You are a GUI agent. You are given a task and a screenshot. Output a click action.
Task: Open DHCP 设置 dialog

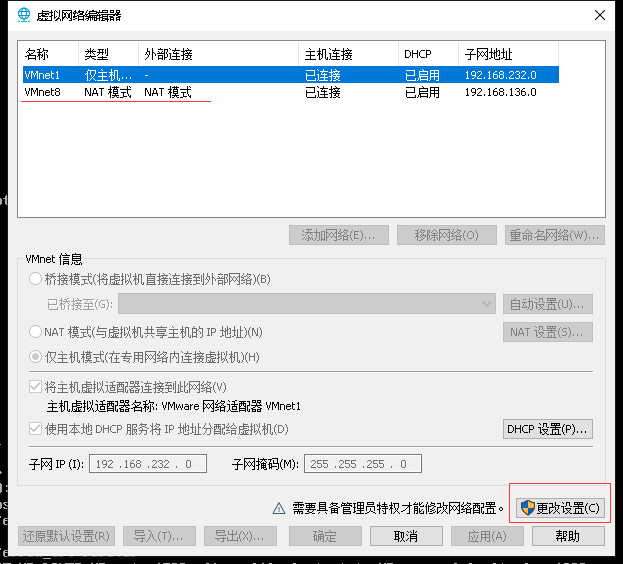(548, 429)
